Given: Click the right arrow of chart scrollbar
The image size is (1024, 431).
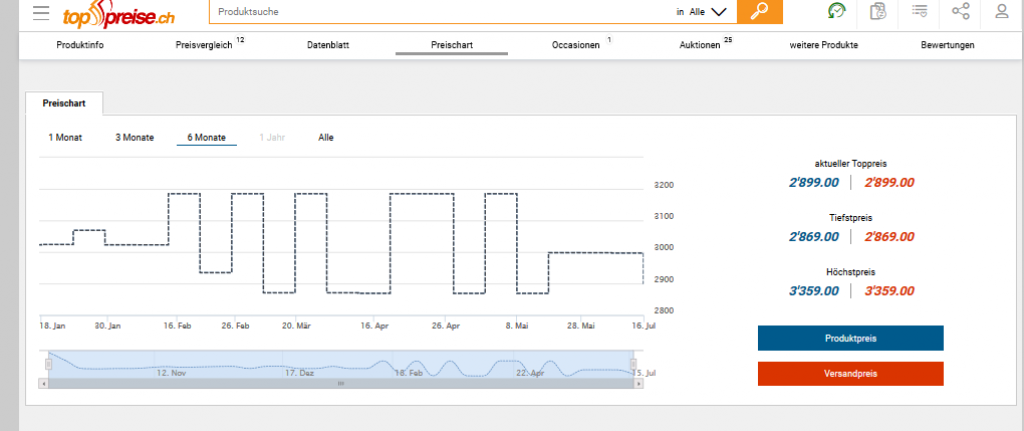Looking at the screenshot, I should 633,383.
